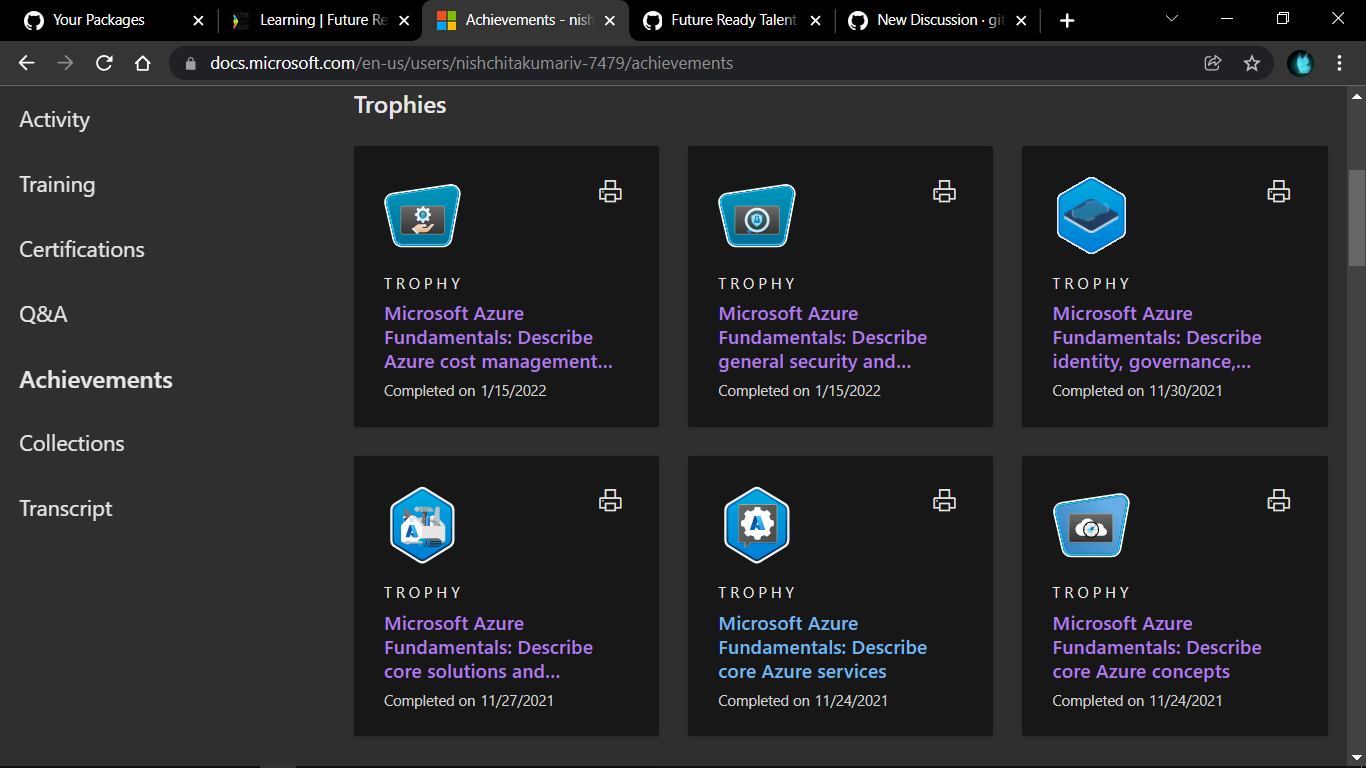Click the scrollbar up arrow

[1356, 96]
